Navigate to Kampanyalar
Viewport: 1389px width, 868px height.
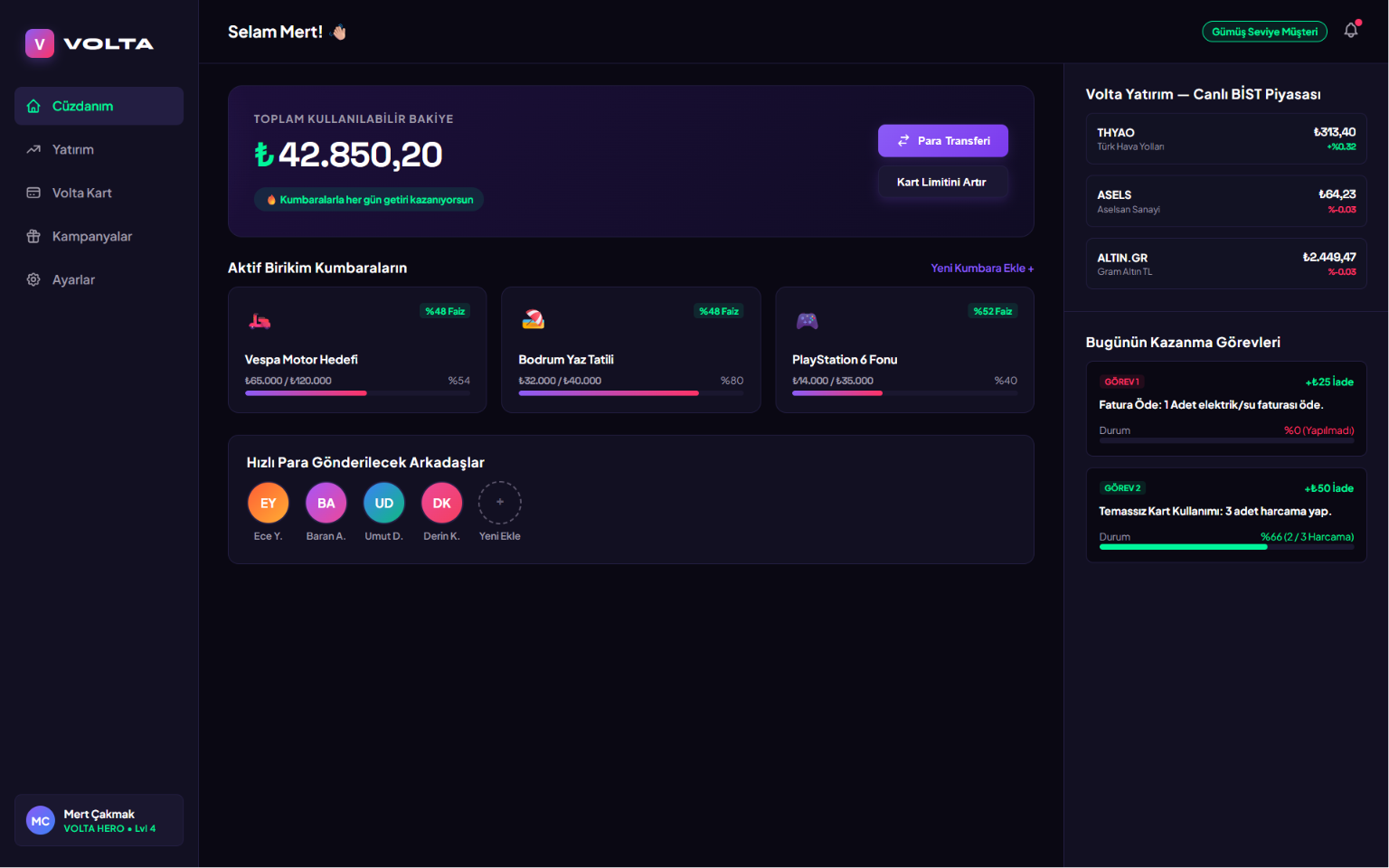click(99, 236)
